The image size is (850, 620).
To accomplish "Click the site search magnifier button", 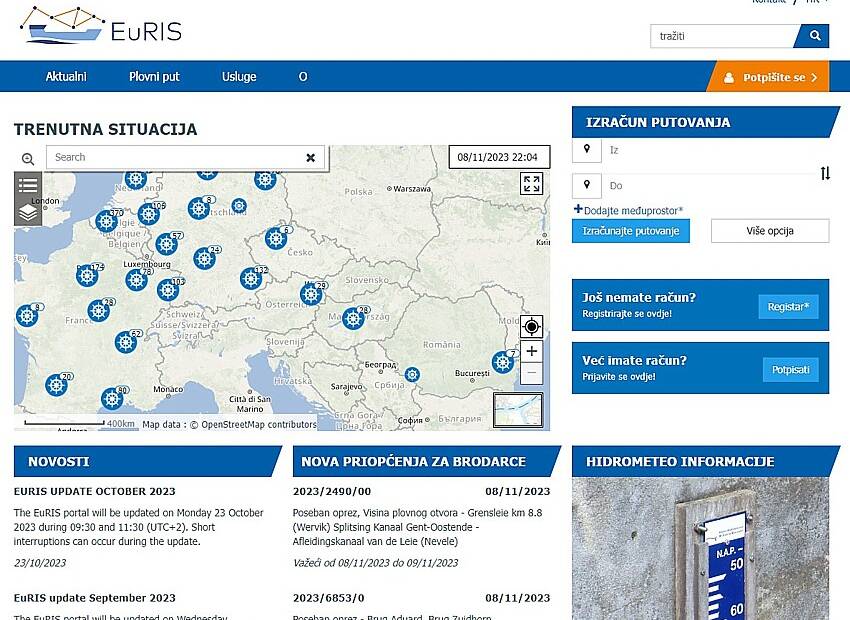I will pos(814,36).
